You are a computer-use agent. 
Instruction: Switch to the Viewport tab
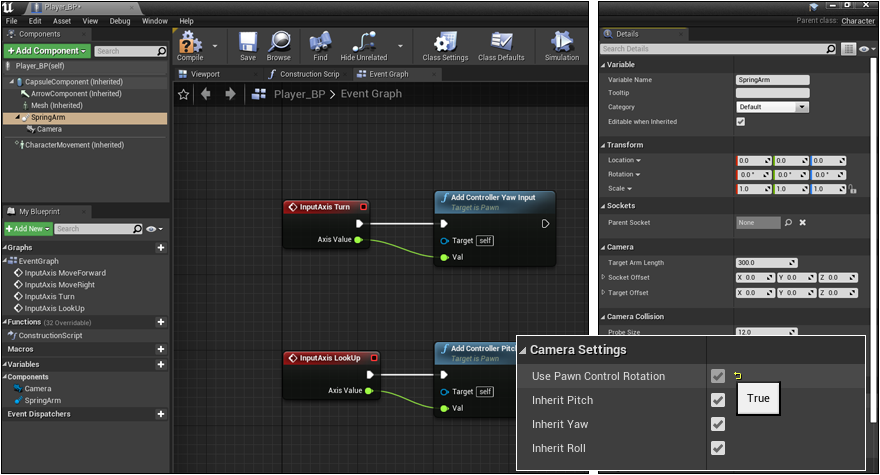coord(205,74)
